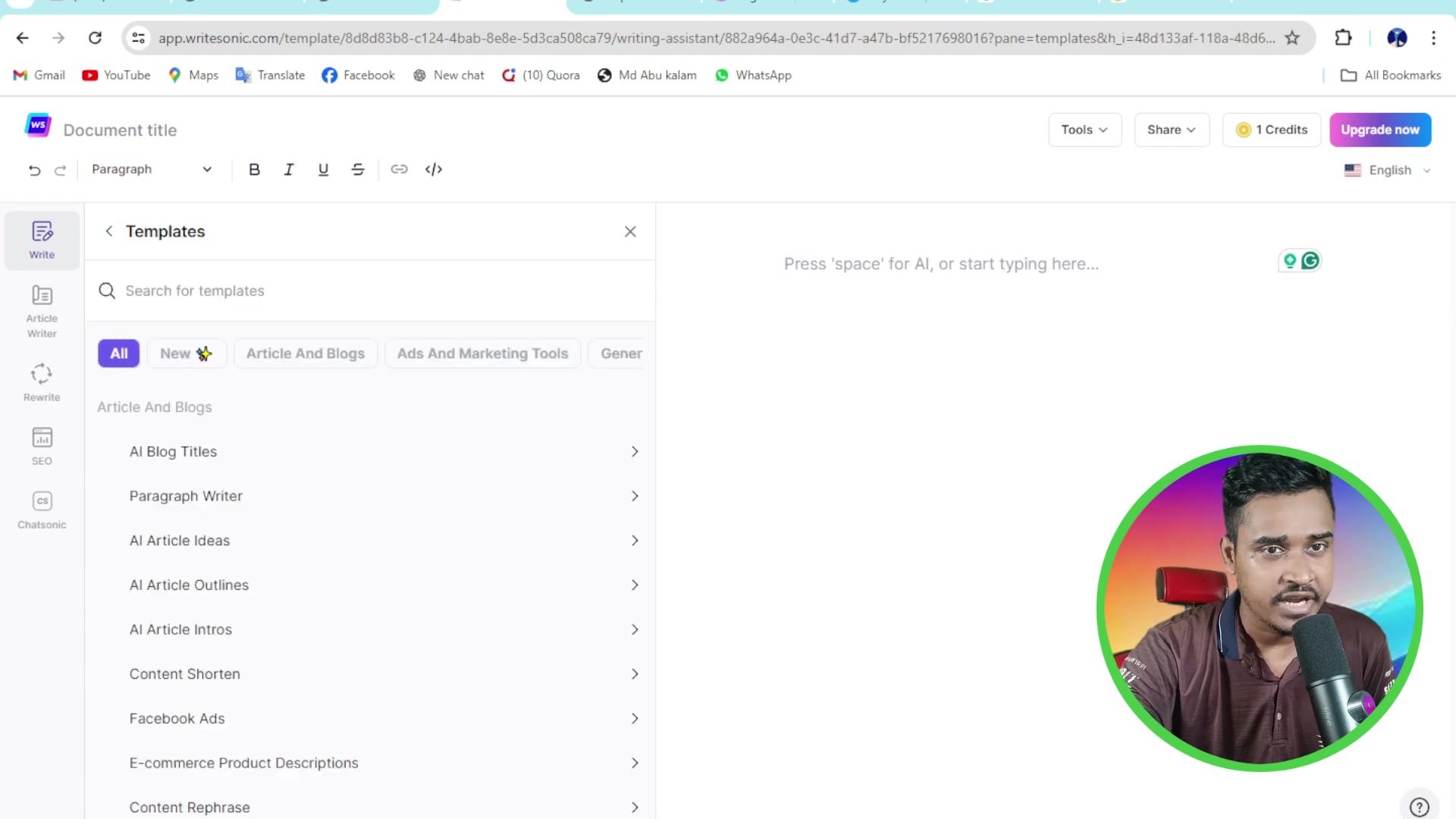The image size is (1456, 819).
Task: Click the redo arrow icon
Action: pyautogui.click(x=60, y=170)
